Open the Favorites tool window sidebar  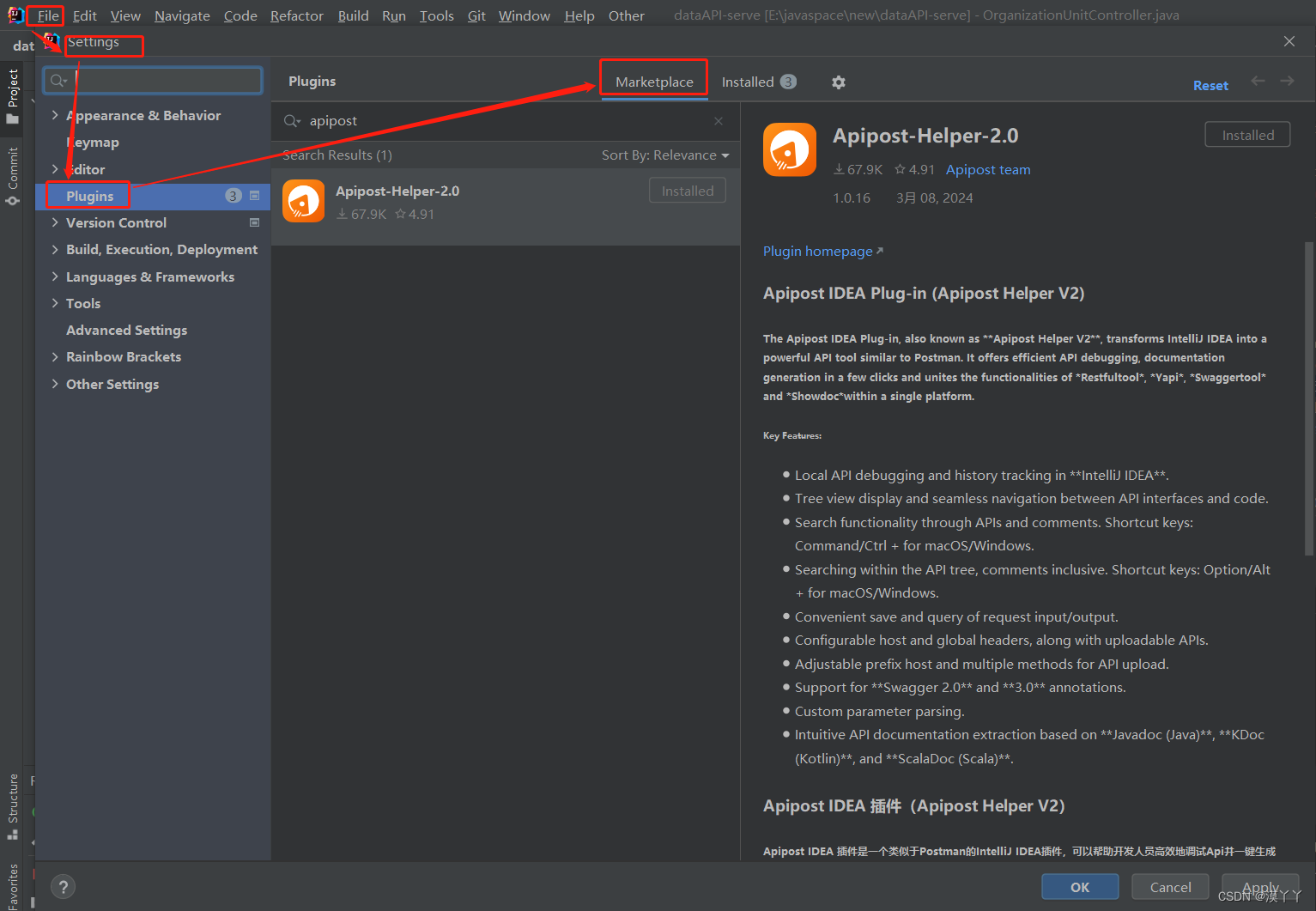[x=12, y=886]
